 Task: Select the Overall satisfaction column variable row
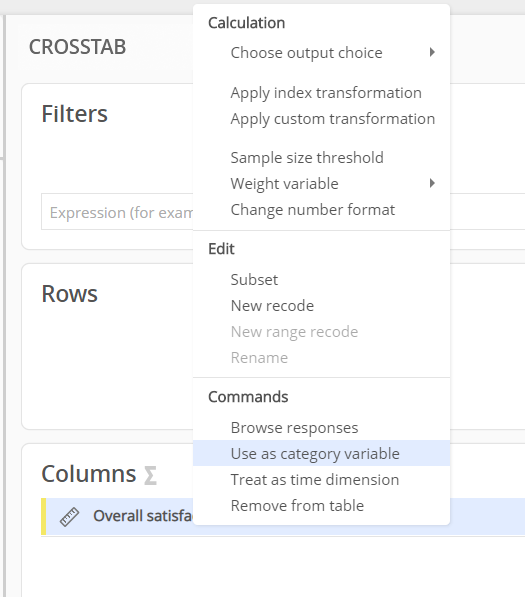283,516
